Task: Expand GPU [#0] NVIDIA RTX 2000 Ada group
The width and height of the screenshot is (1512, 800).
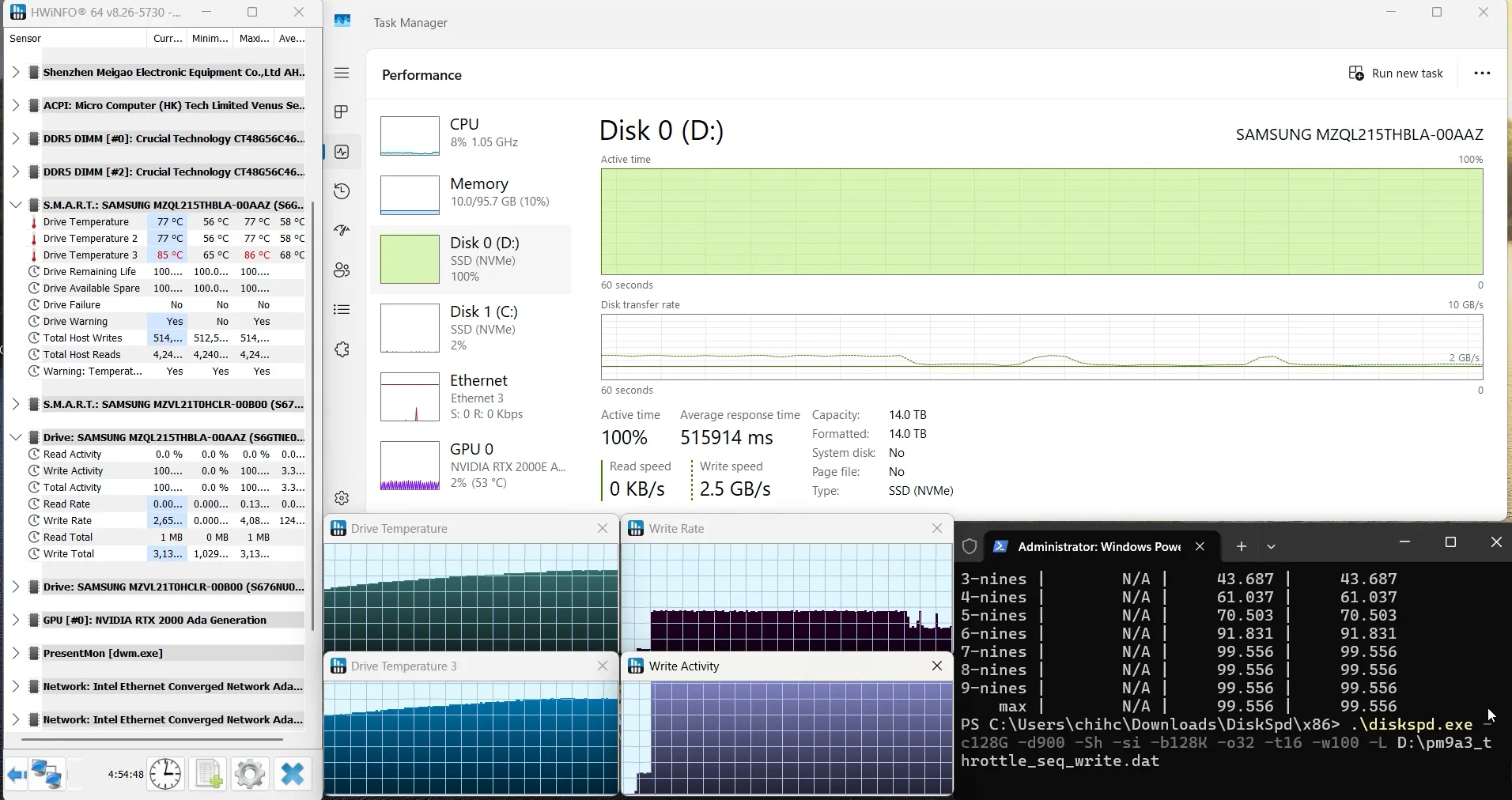Action: tap(15, 620)
